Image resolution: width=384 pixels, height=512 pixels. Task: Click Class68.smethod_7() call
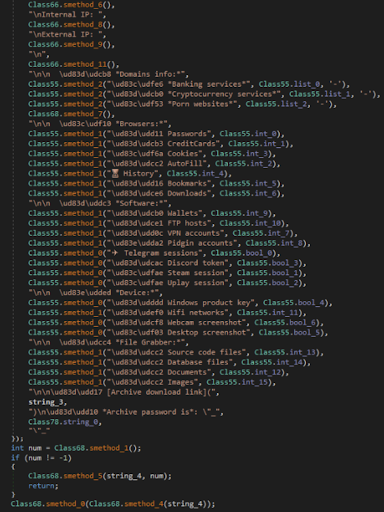click(72, 114)
